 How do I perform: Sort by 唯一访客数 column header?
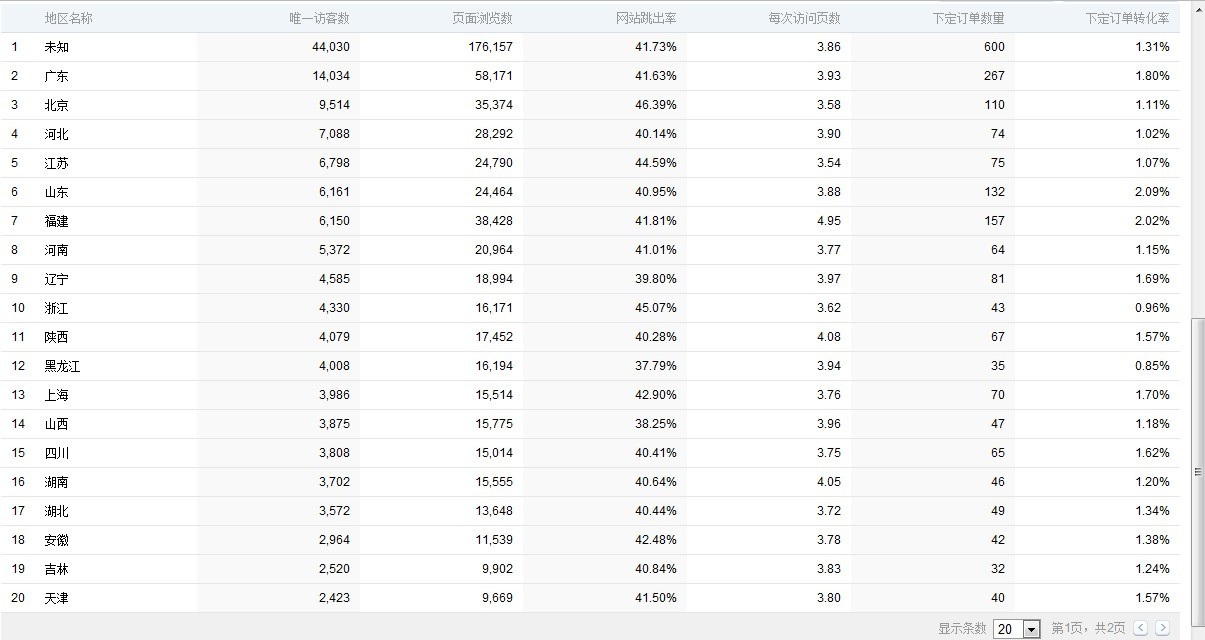[319, 18]
